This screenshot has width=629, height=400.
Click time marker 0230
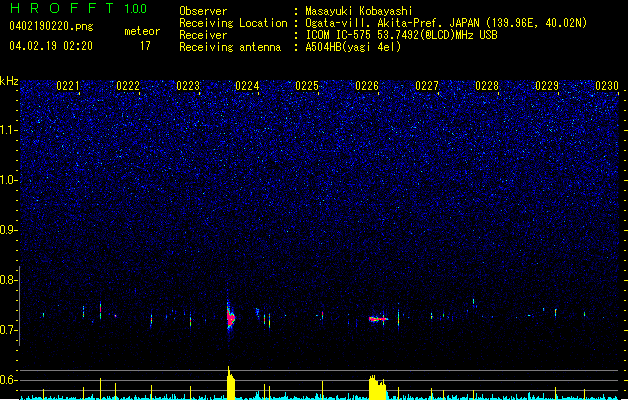pos(607,86)
